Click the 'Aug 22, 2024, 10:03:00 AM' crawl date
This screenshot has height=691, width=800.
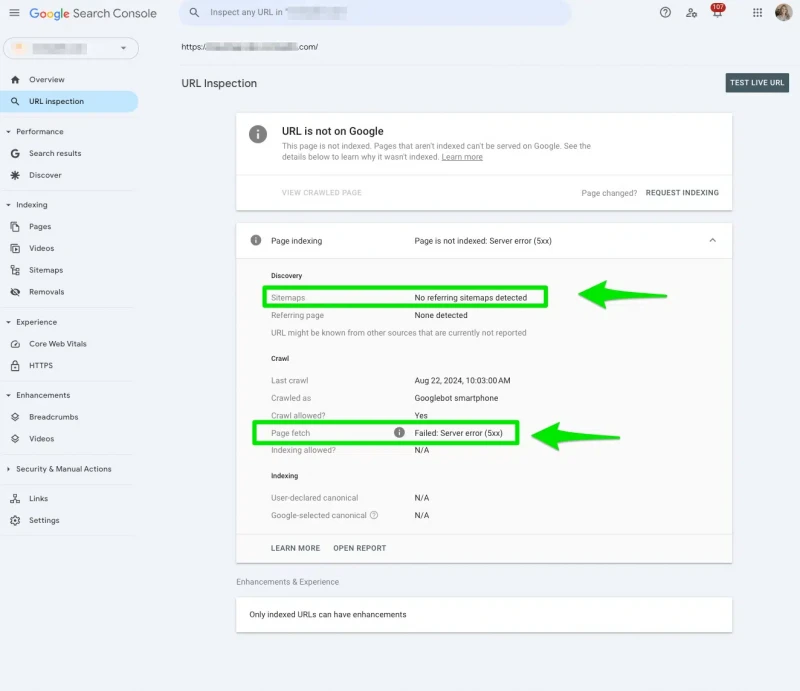click(462, 381)
